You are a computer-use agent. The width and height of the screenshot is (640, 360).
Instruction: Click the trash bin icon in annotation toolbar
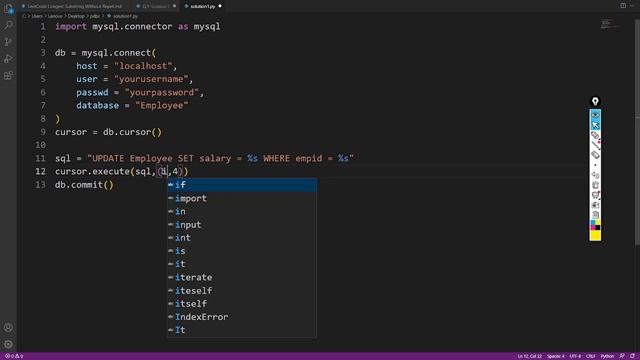click(x=595, y=185)
